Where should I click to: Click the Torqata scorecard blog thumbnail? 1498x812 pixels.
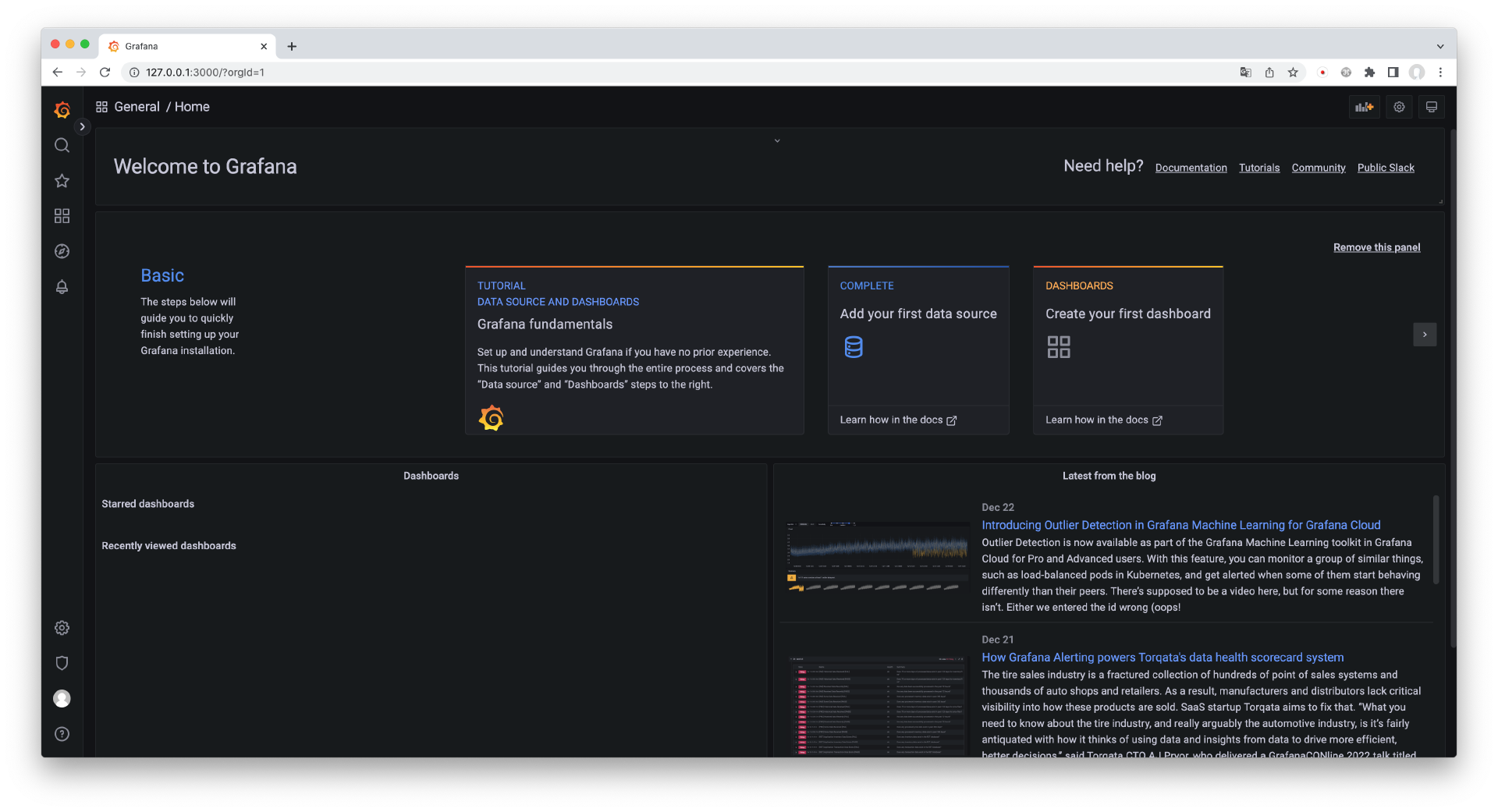click(878, 705)
